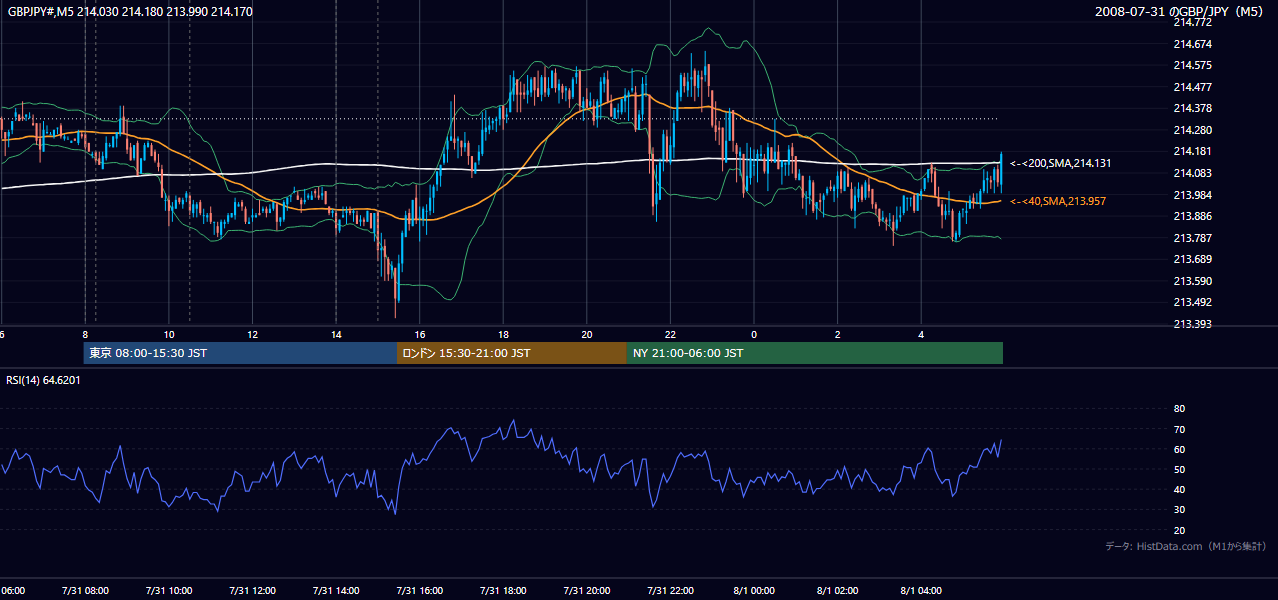Click price axis label 213.689
This screenshot has width=1278, height=600.
click(x=1192, y=259)
